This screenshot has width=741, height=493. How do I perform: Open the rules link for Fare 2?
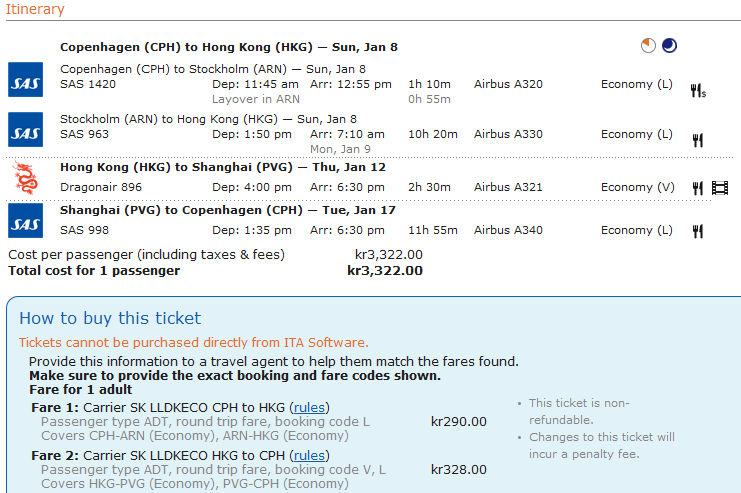pos(309,455)
